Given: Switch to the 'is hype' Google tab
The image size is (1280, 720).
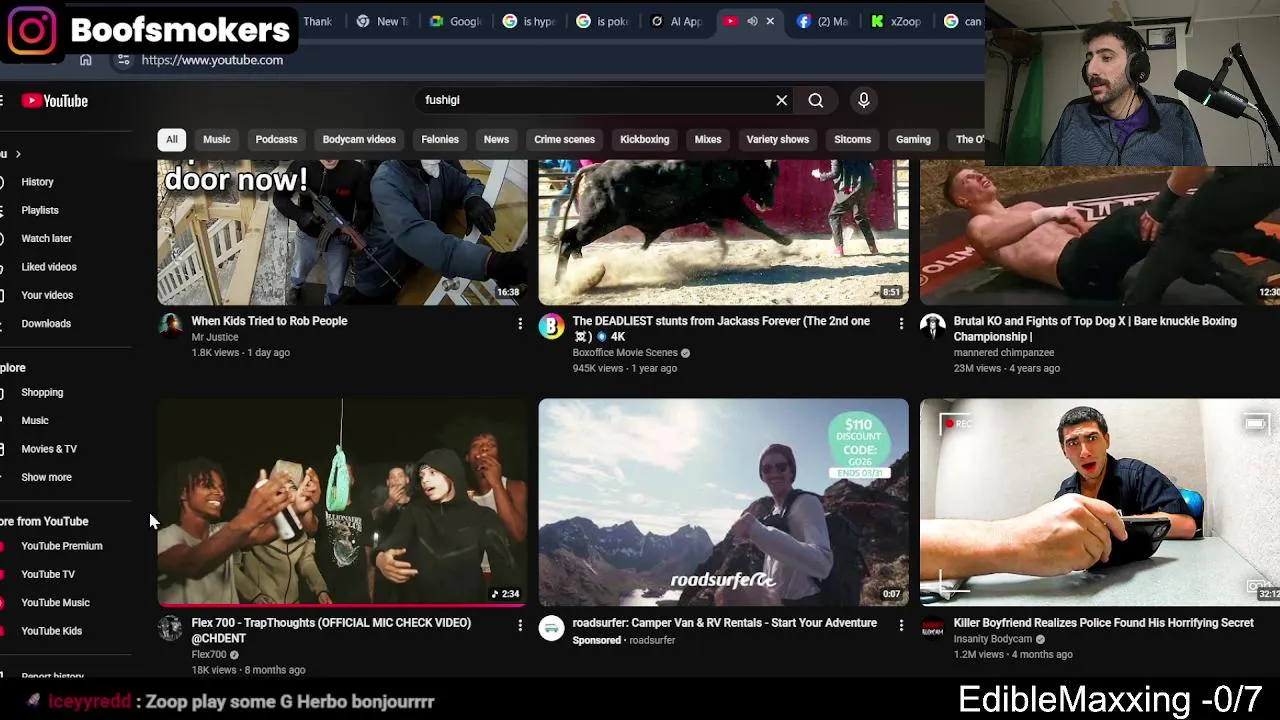Looking at the screenshot, I should 530,21.
